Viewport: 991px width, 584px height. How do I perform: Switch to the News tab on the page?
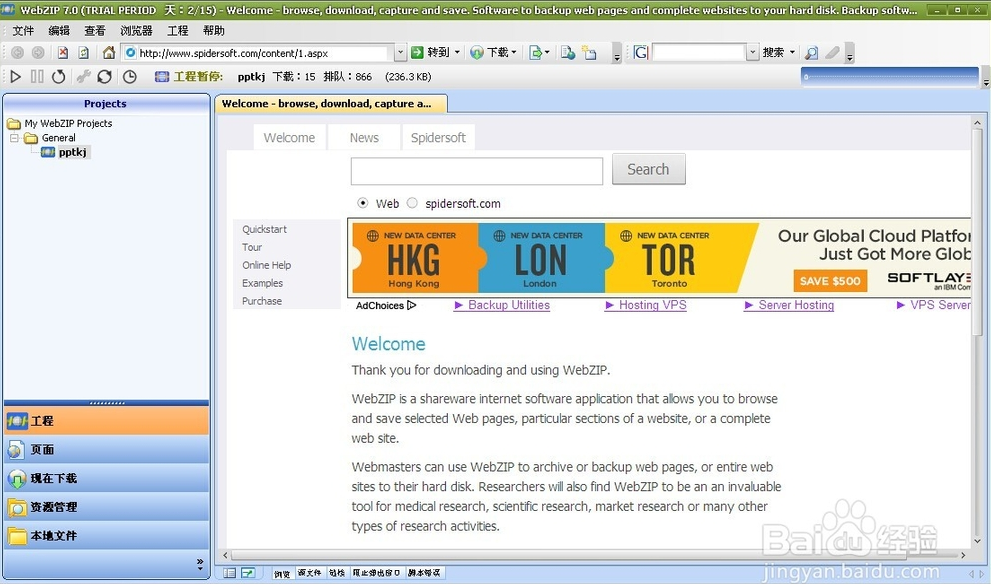pyautogui.click(x=364, y=138)
